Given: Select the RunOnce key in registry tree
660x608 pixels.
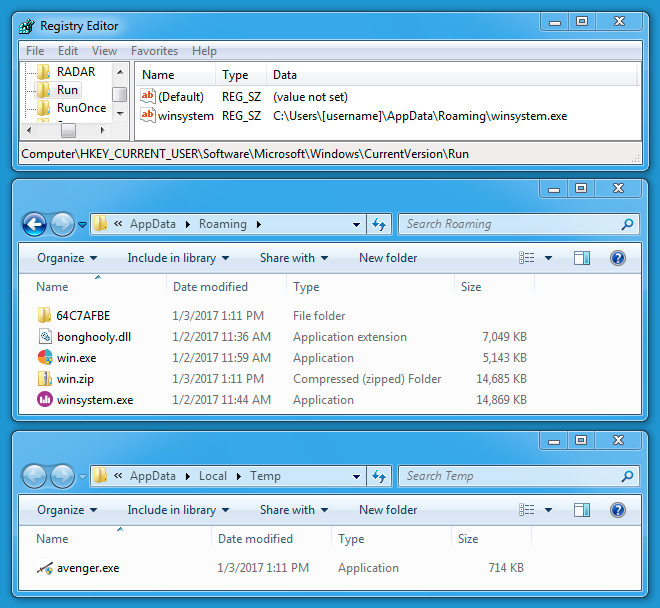Looking at the screenshot, I should (81, 108).
